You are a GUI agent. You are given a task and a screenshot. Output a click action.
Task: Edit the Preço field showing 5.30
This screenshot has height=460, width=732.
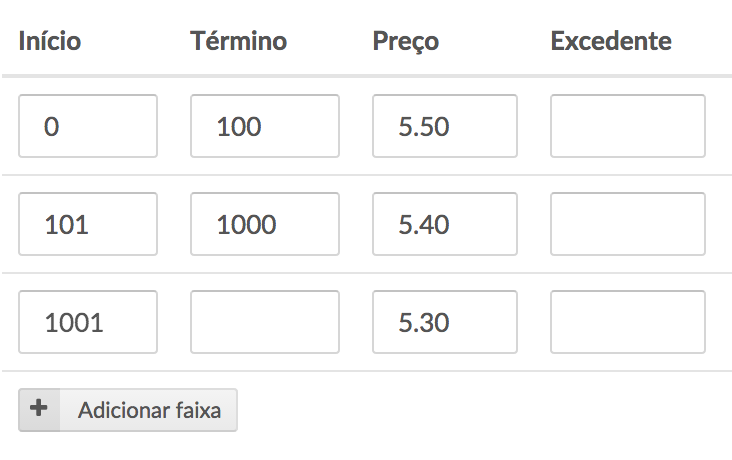click(444, 322)
